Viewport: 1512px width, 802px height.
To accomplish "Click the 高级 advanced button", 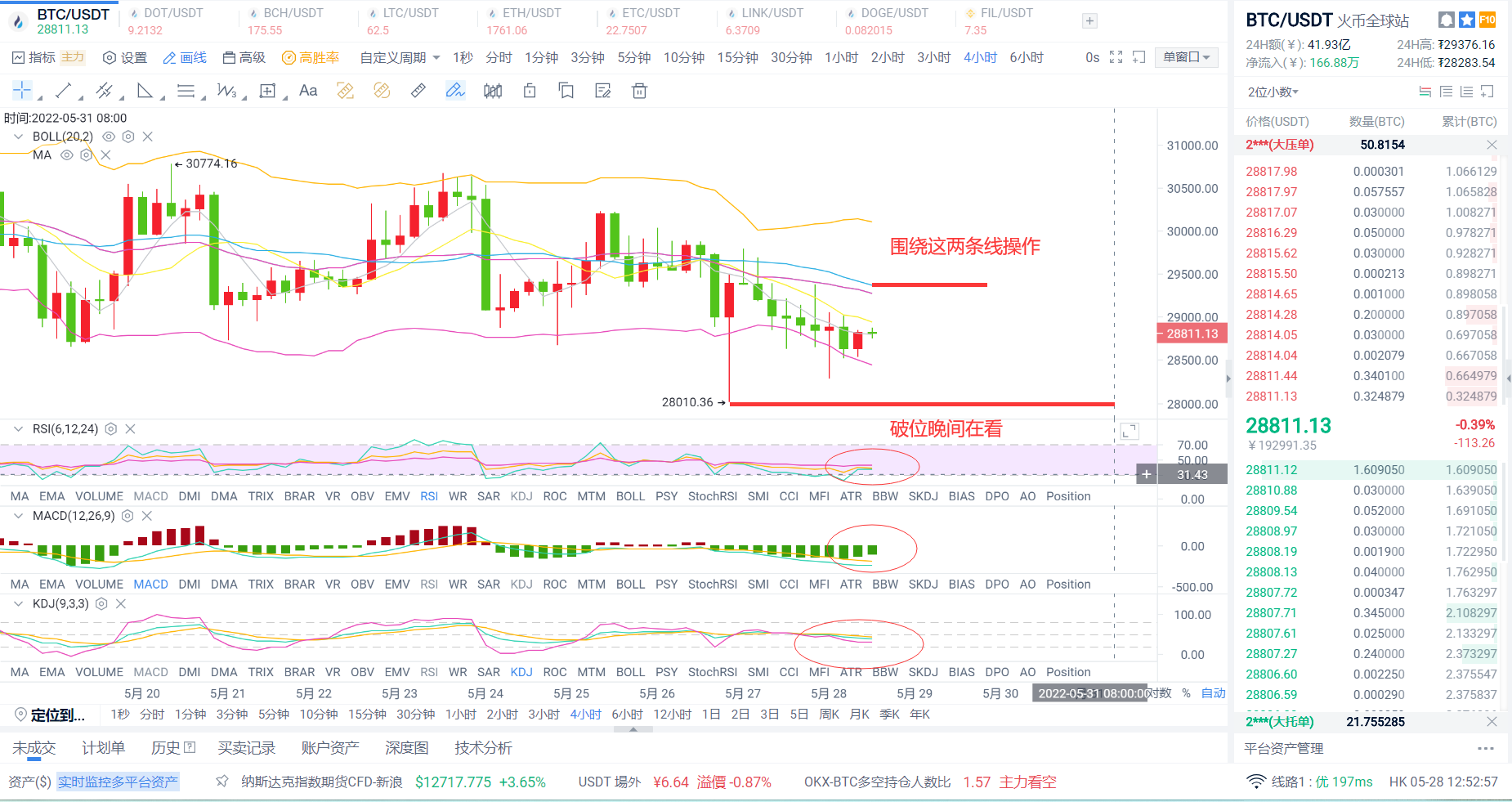I will click(x=244, y=57).
